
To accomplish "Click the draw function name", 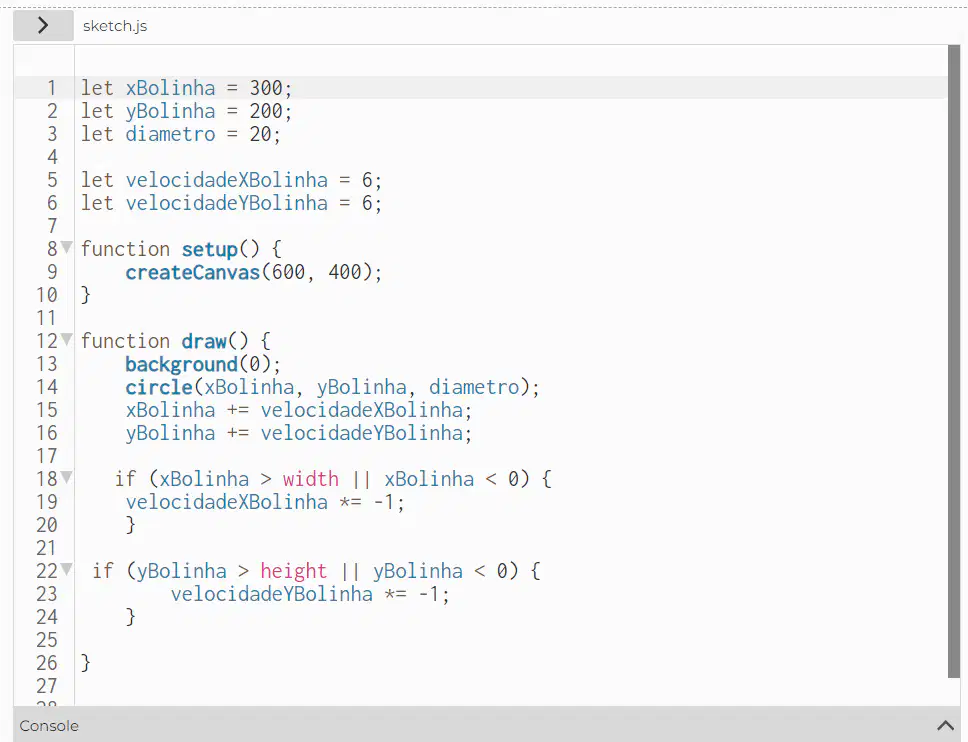I will click(x=204, y=341).
